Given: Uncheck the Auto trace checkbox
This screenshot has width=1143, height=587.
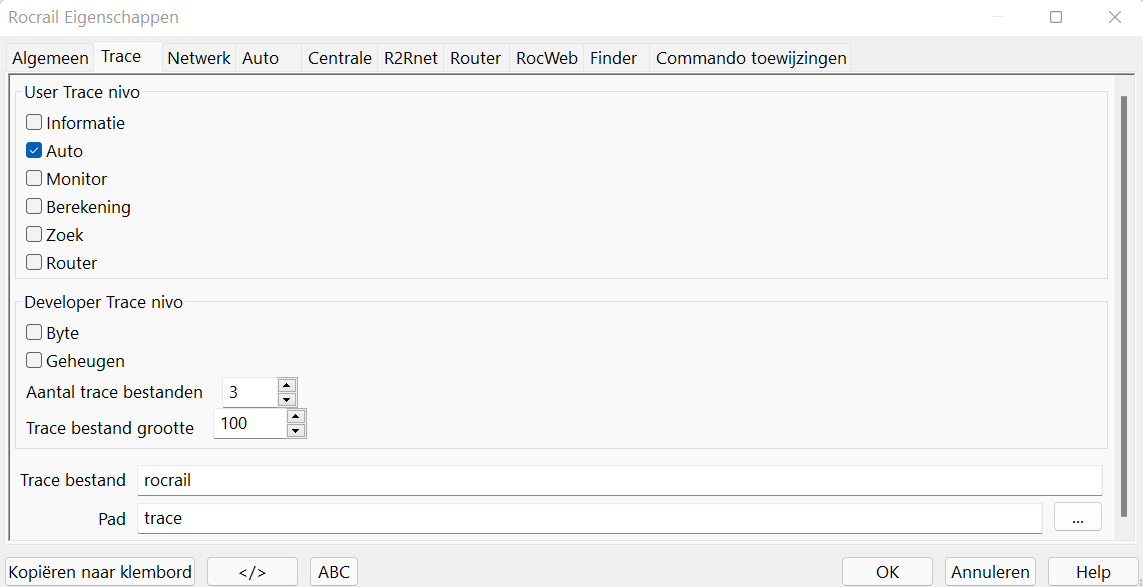Looking at the screenshot, I should (x=34, y=151).
